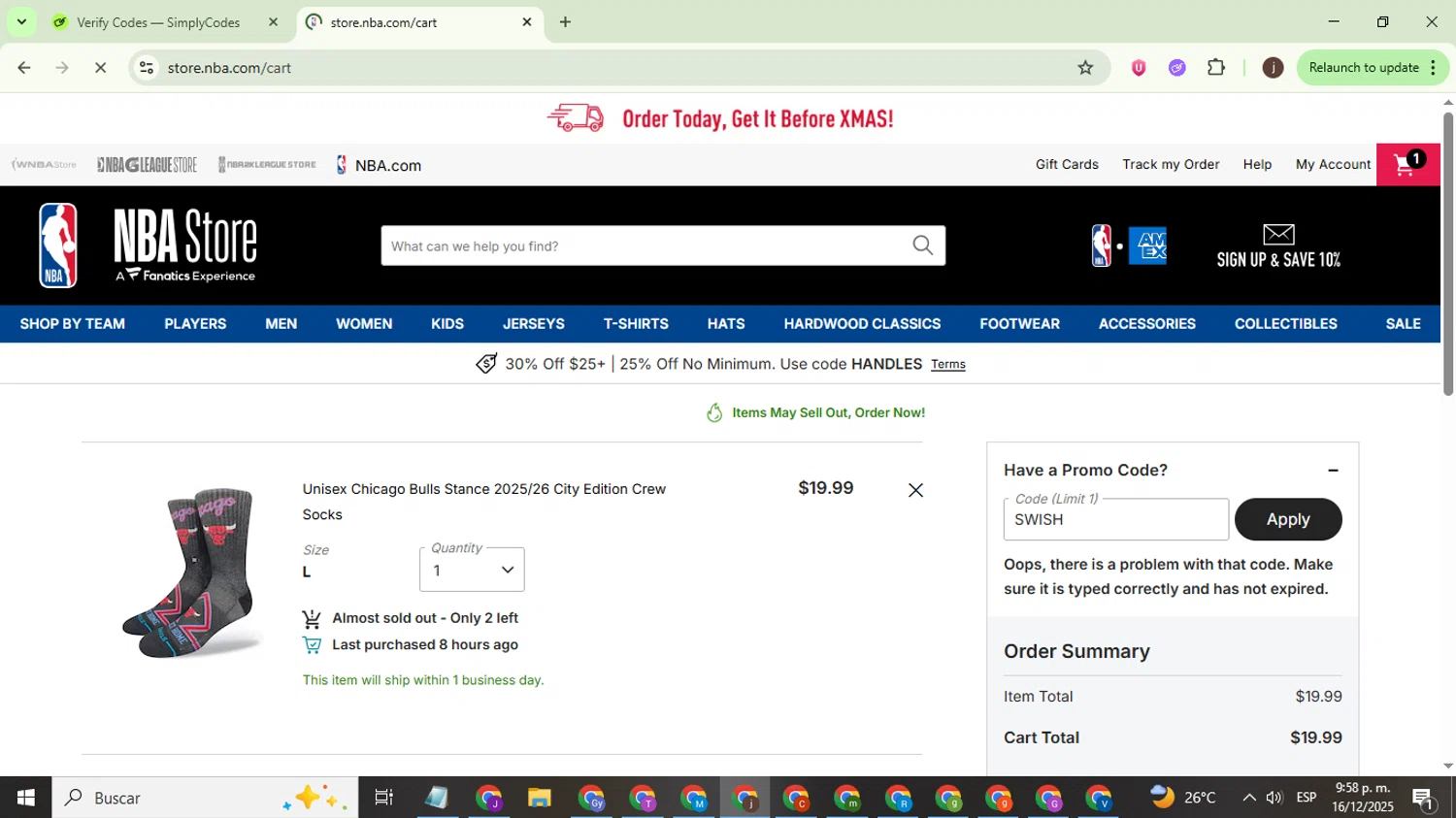Open the Shop By Team menu
The height and width of the screenshot is (818, 1456).
[x=73, y=324]
